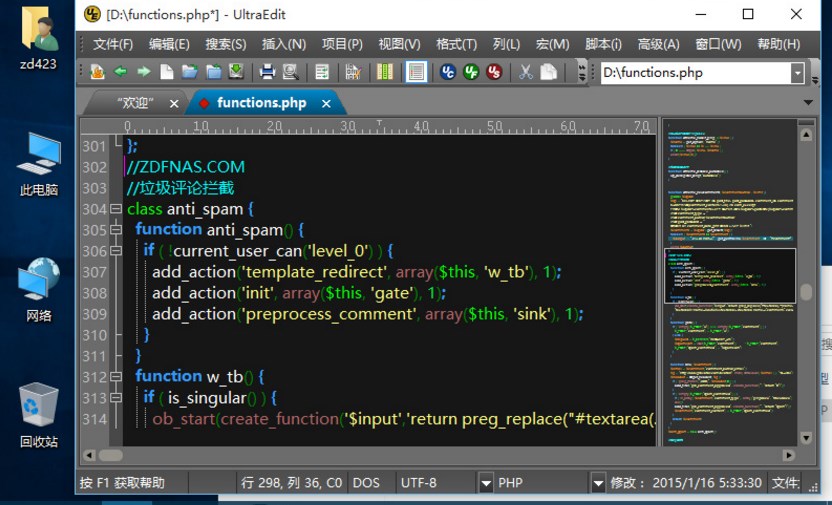The width and height of the screenshot is (832, 505).
Task: Click the print icon in toolbar
Action: [x=267, y=72]
